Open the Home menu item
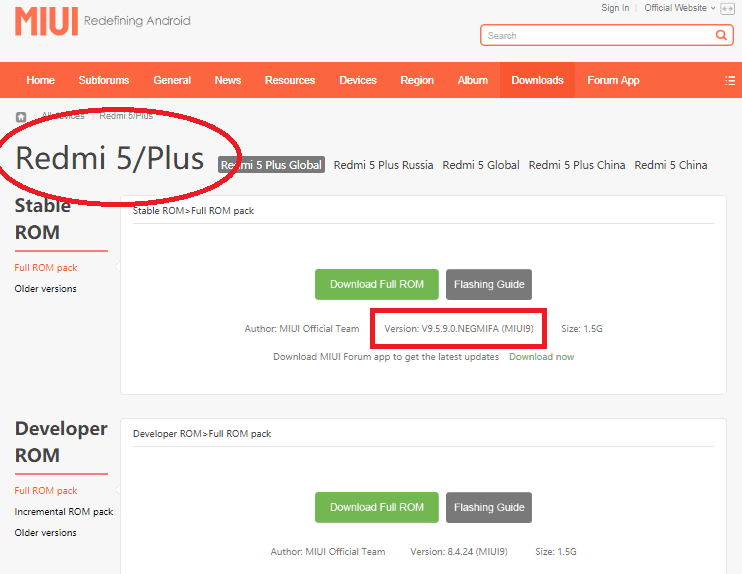The width and height of the screenshot is (742, 574). 40,80
